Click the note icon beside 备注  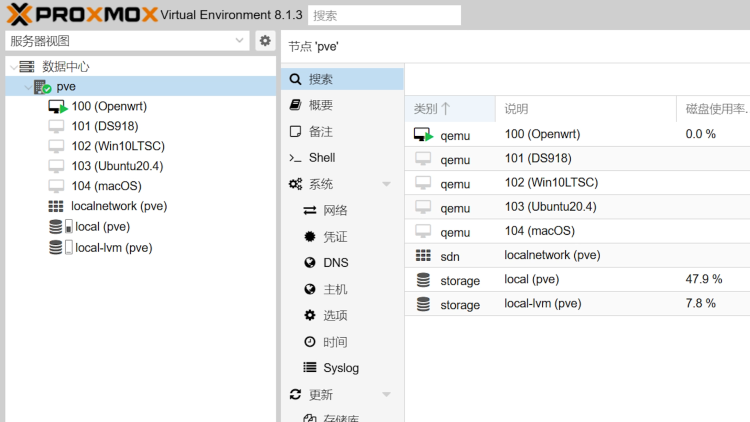pos(296,131)
